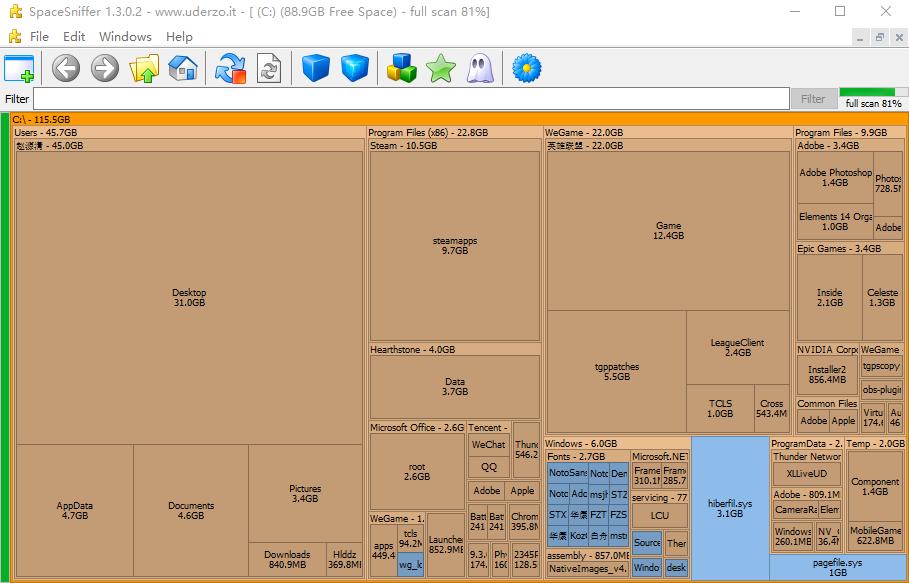
Task: Expand the Desktop 31.0GB block
Action: coord(188,297)
